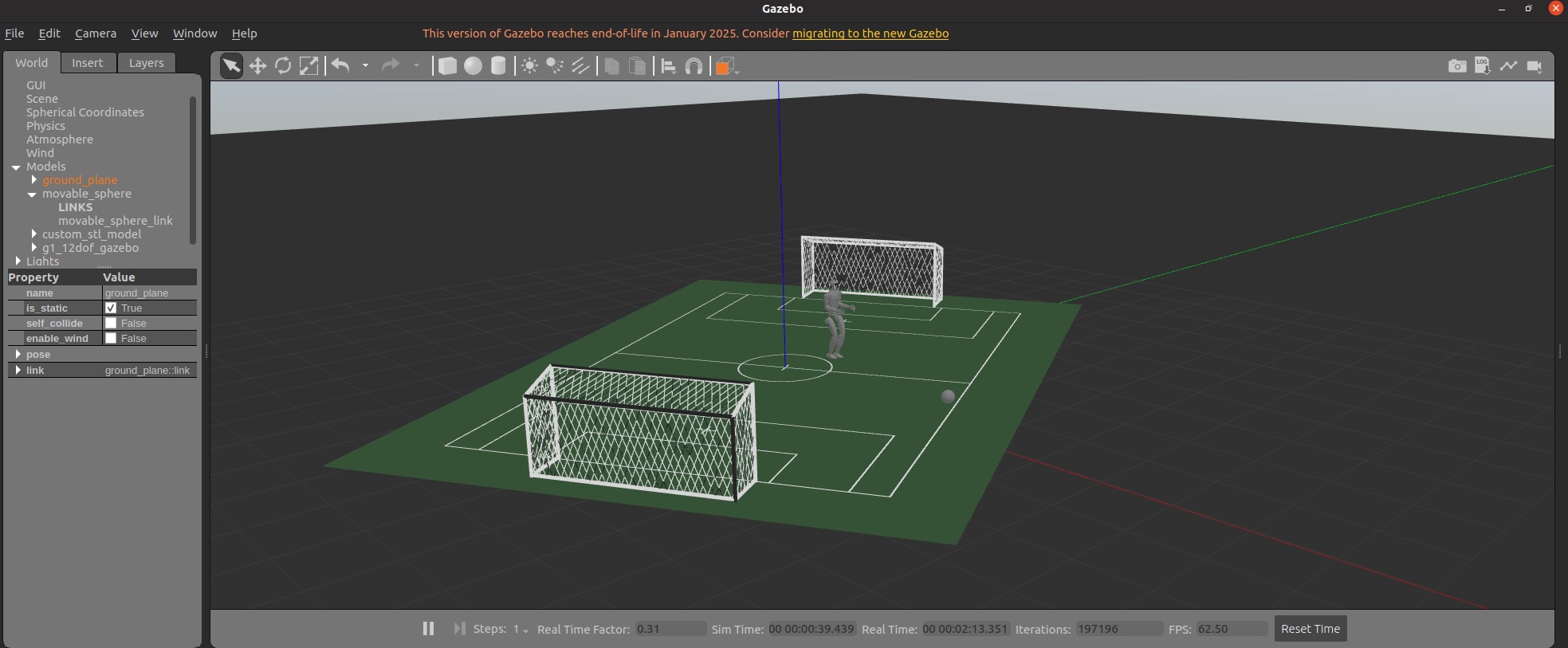Collapse the movable_sphere model node
This screenshot has height=648, width=1568.
pos(32,194)
